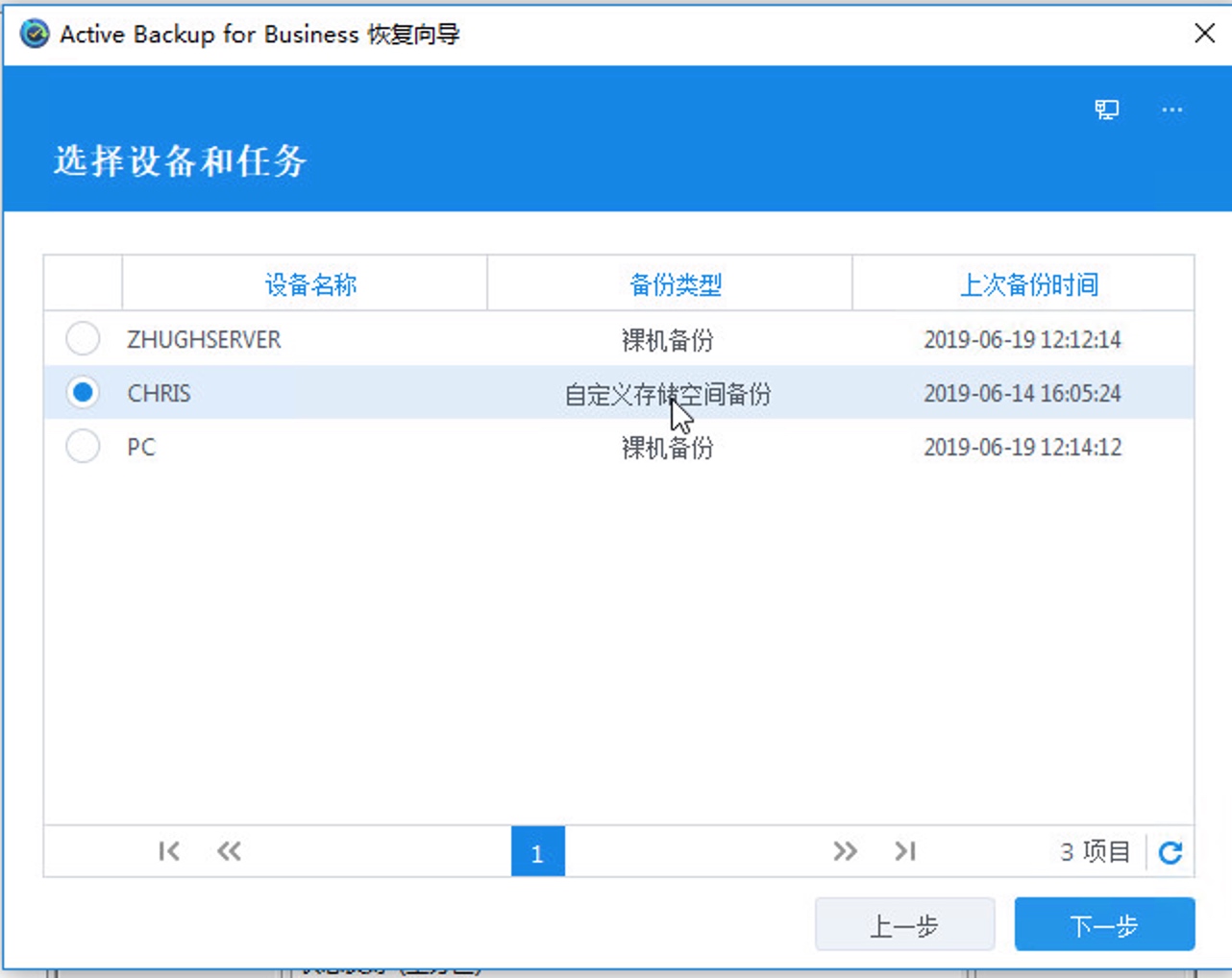Close the restore wizard window
The width and height of the screenshot is (1232, 978).
coord(1204,34)
